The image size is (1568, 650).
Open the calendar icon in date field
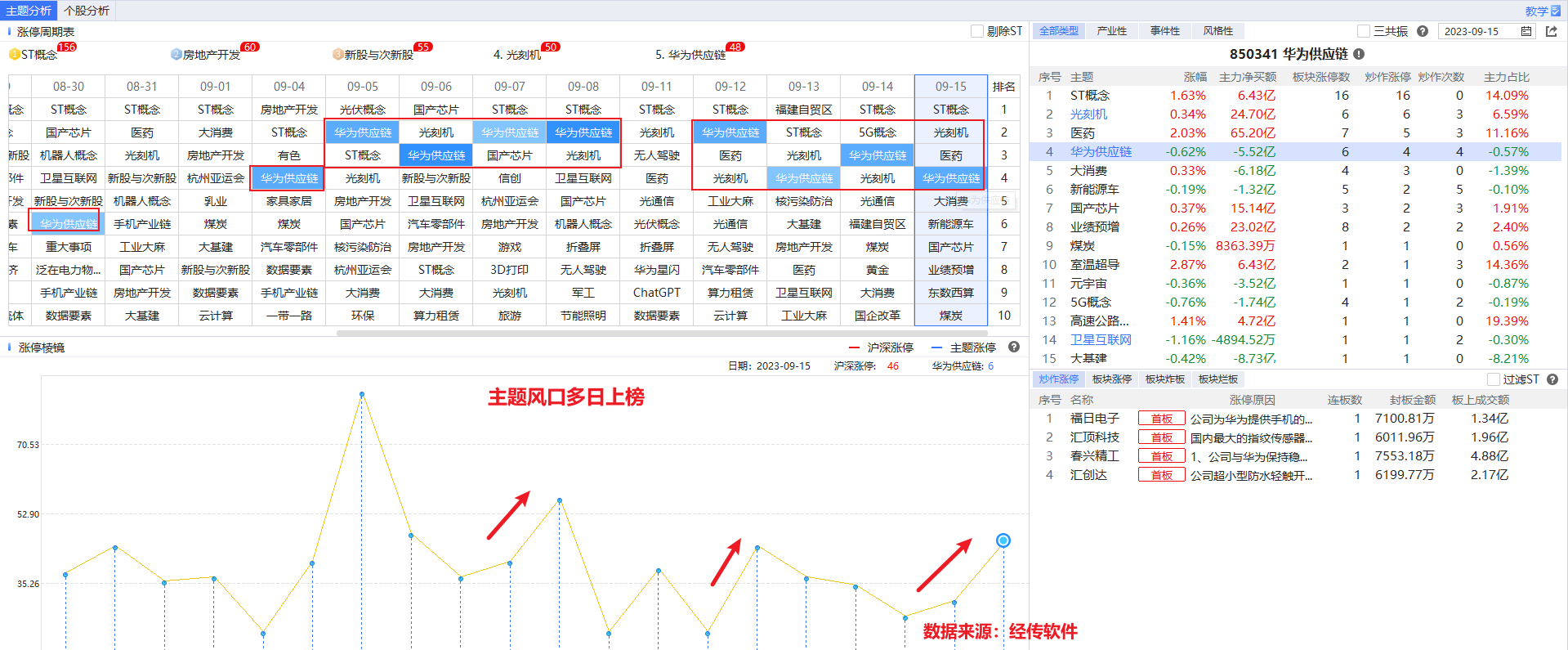[1526, 31]
